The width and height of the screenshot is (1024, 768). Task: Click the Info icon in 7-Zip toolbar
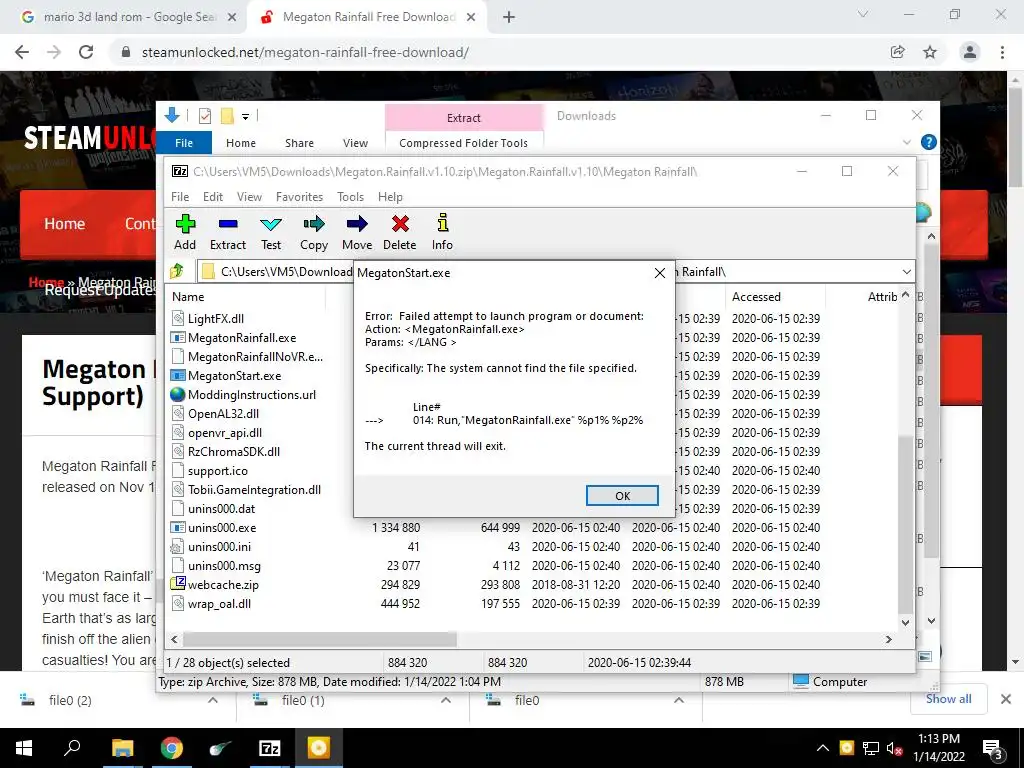[x=442, y=223]
